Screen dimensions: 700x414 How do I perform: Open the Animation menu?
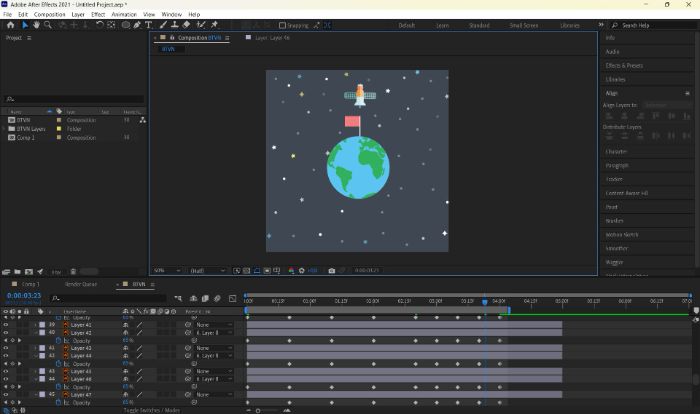(x=124, y=14)
